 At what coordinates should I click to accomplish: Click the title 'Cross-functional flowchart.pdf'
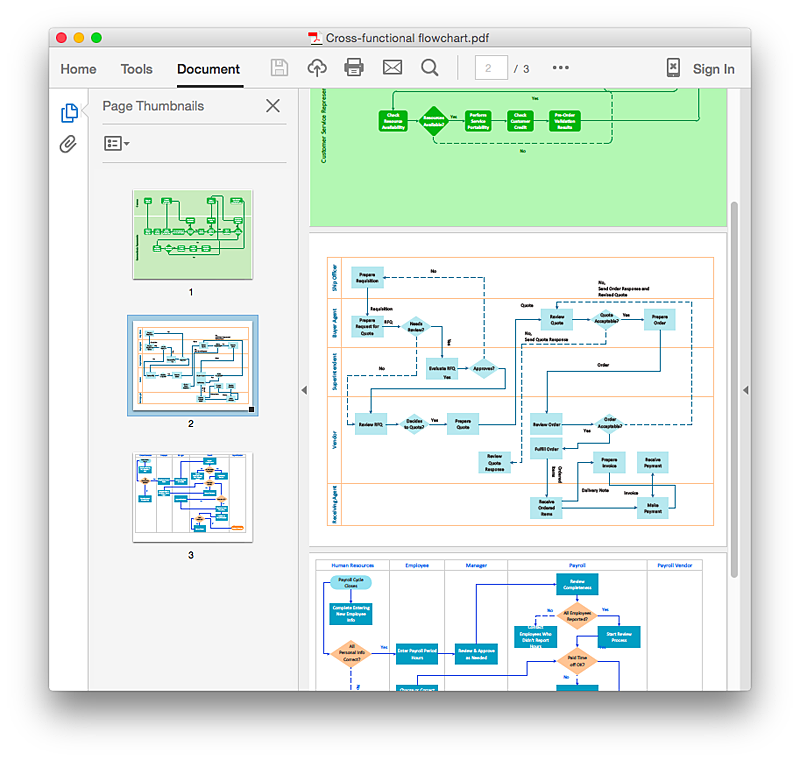coord(407,38)
